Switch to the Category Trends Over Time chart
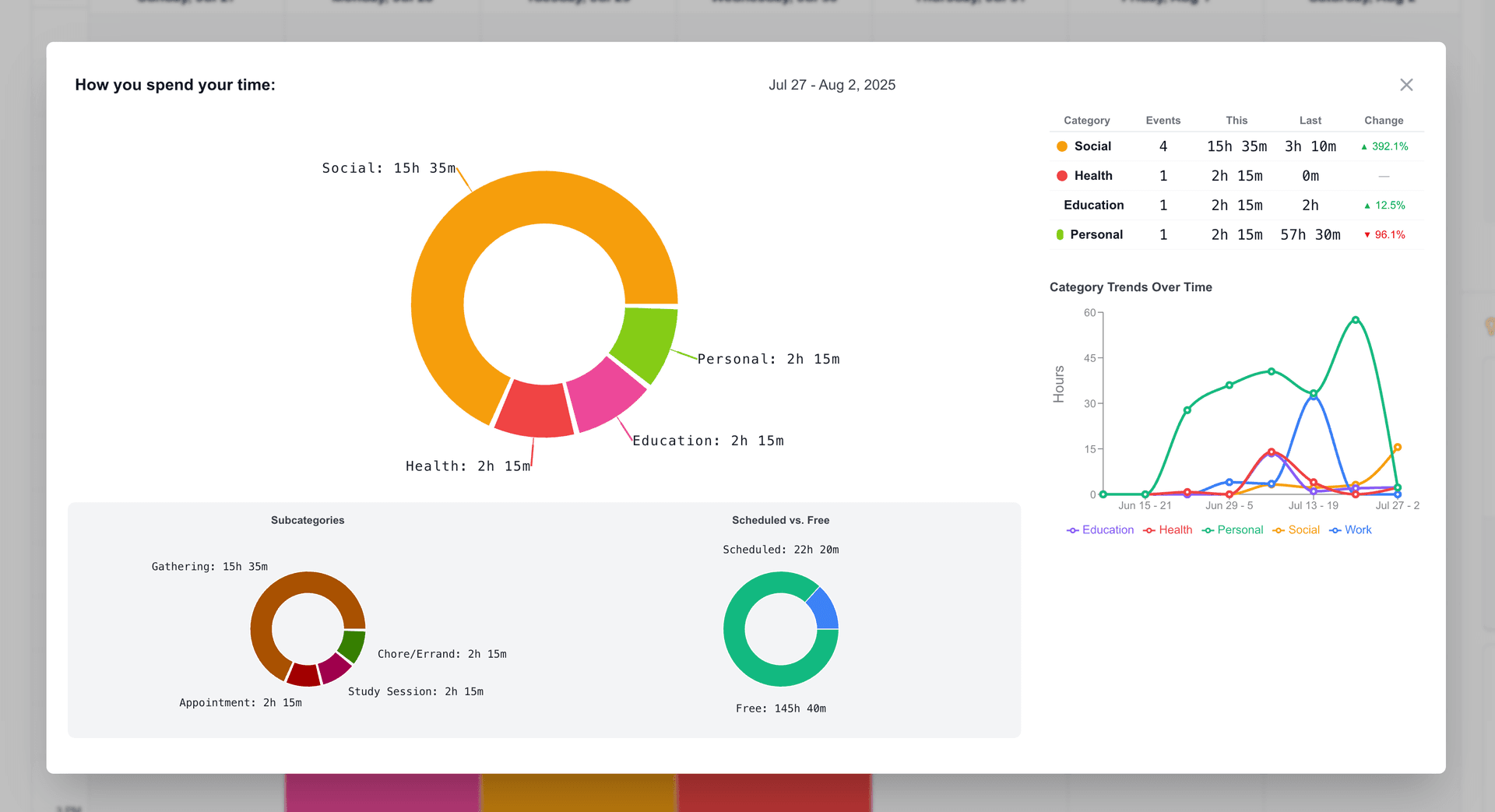 coord(1130,287)
